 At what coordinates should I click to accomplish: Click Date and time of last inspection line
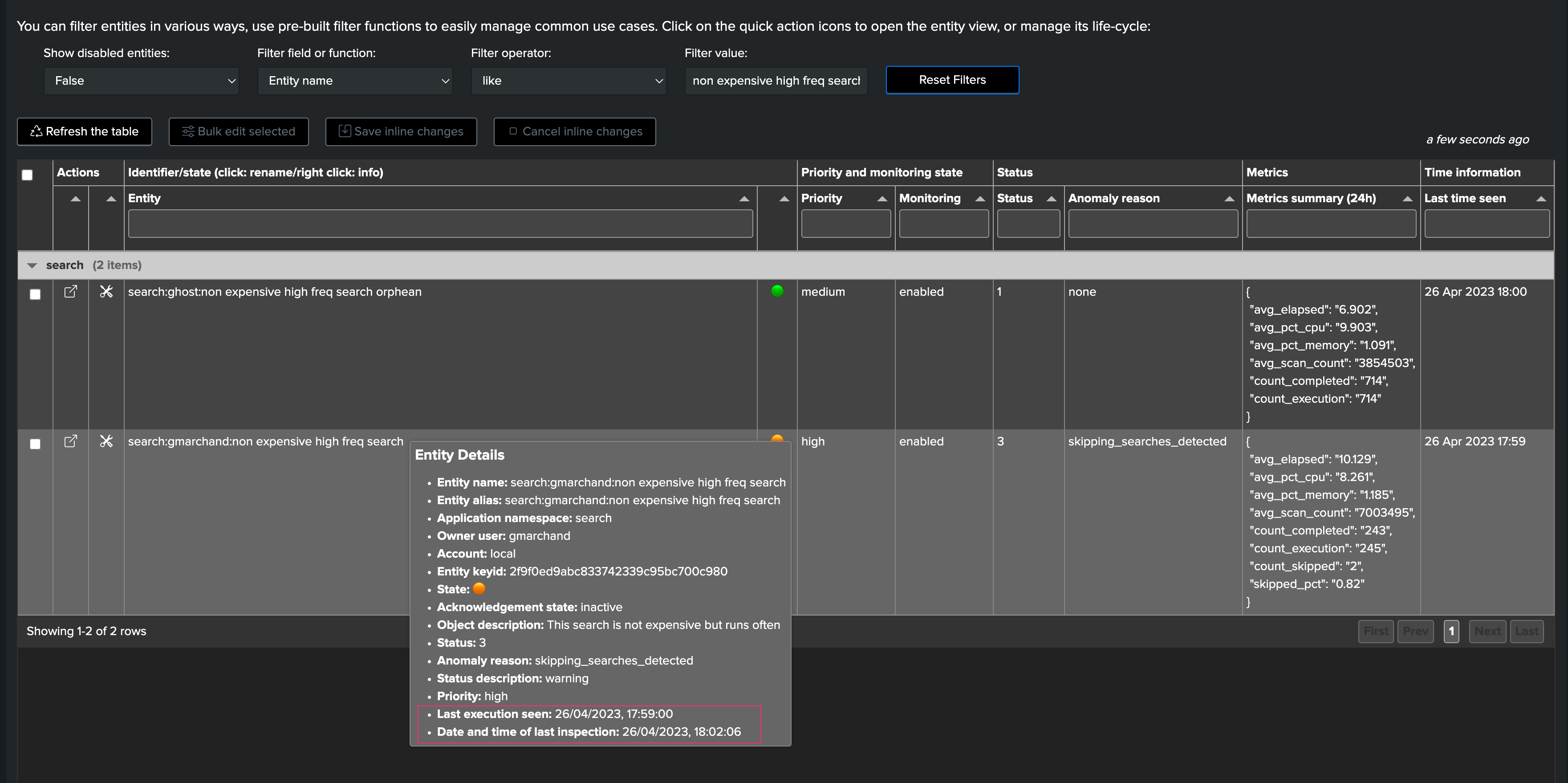589,732
